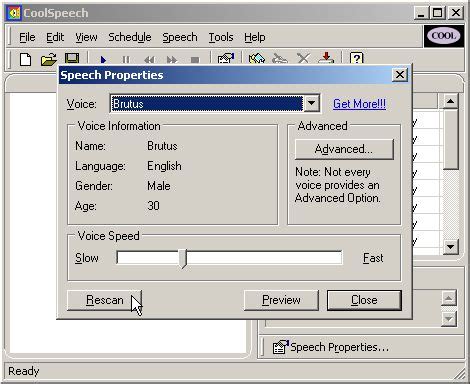Image resolution: width=470 pixels, height=384 pixels.
Task: Click the CoolSpeech title bar app icon
Action: pos(14,13)
